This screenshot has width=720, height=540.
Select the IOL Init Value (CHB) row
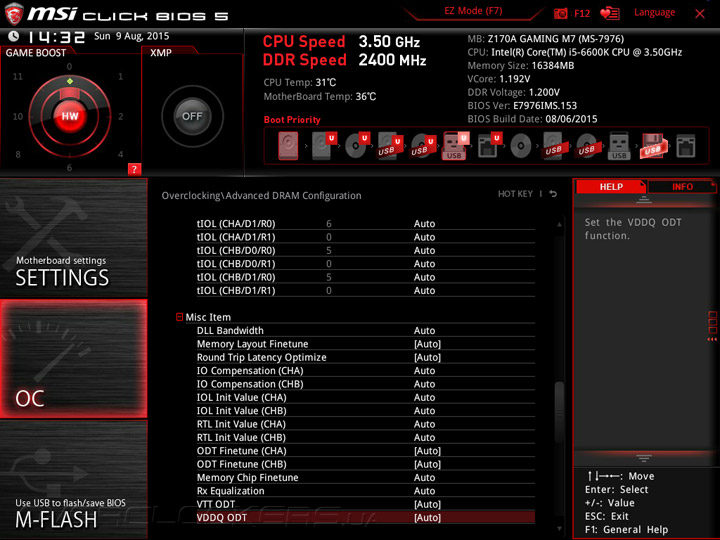click(x=366, y=411)
